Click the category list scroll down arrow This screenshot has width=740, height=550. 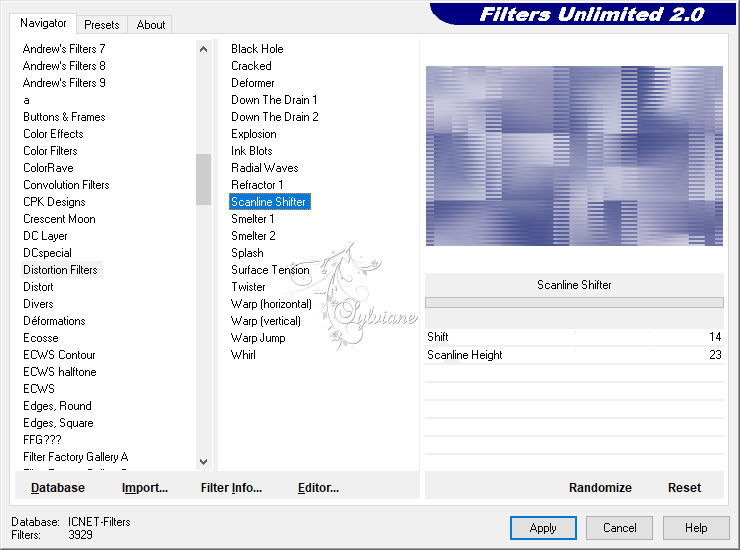click(203, 462)
